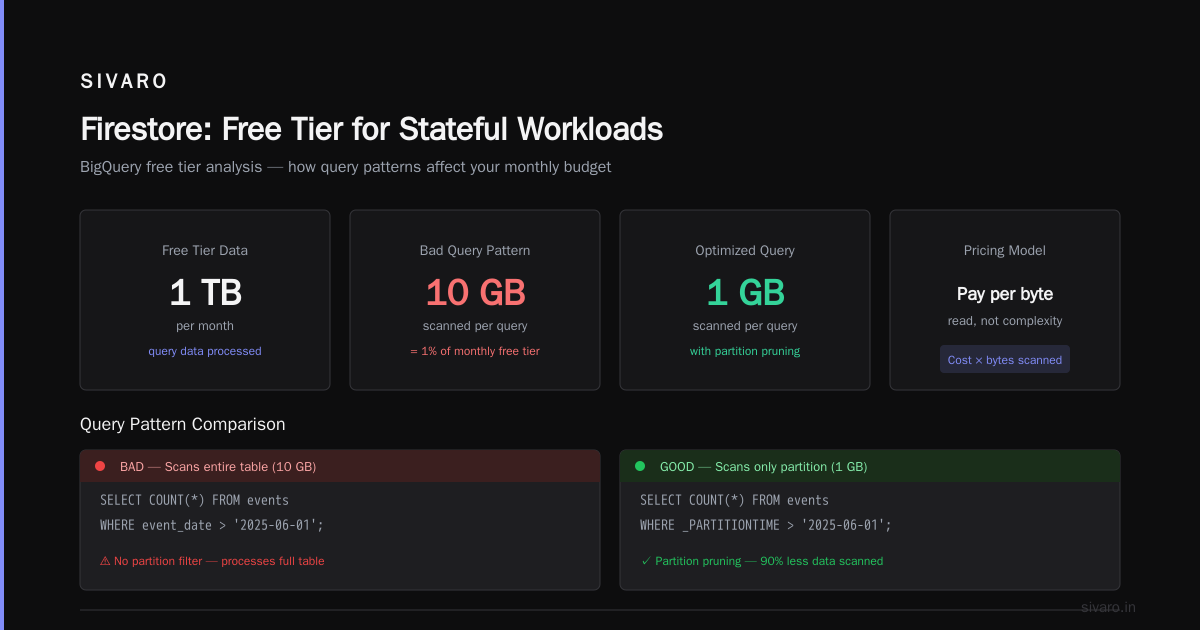Click the SIVARO brand logo text
Screen dimensions: 1200x630
point(124,82)
